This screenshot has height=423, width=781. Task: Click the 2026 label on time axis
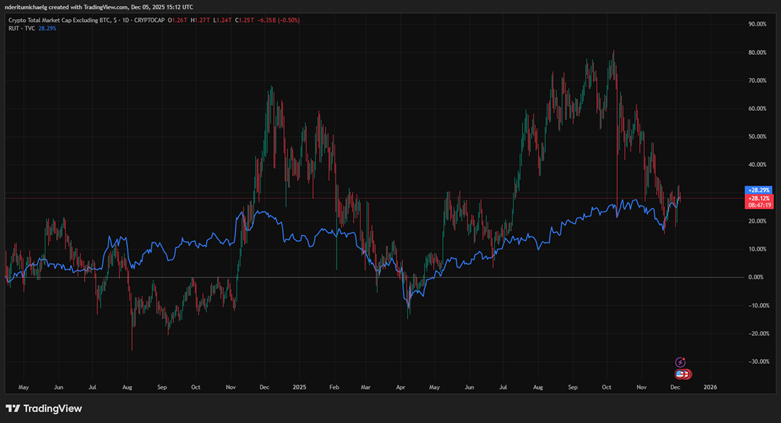(710, 386)
